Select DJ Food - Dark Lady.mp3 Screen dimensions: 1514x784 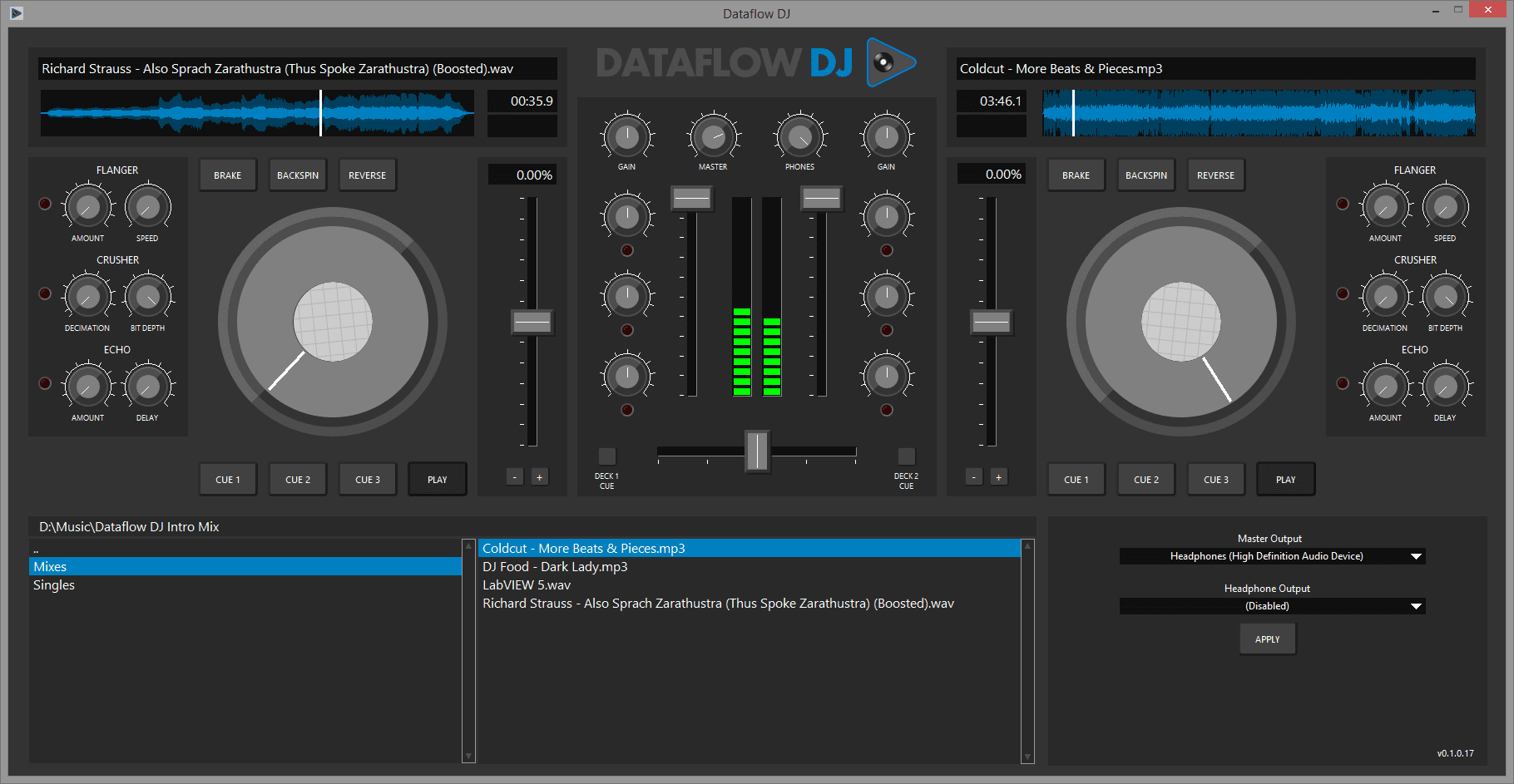tap(750, 566)
